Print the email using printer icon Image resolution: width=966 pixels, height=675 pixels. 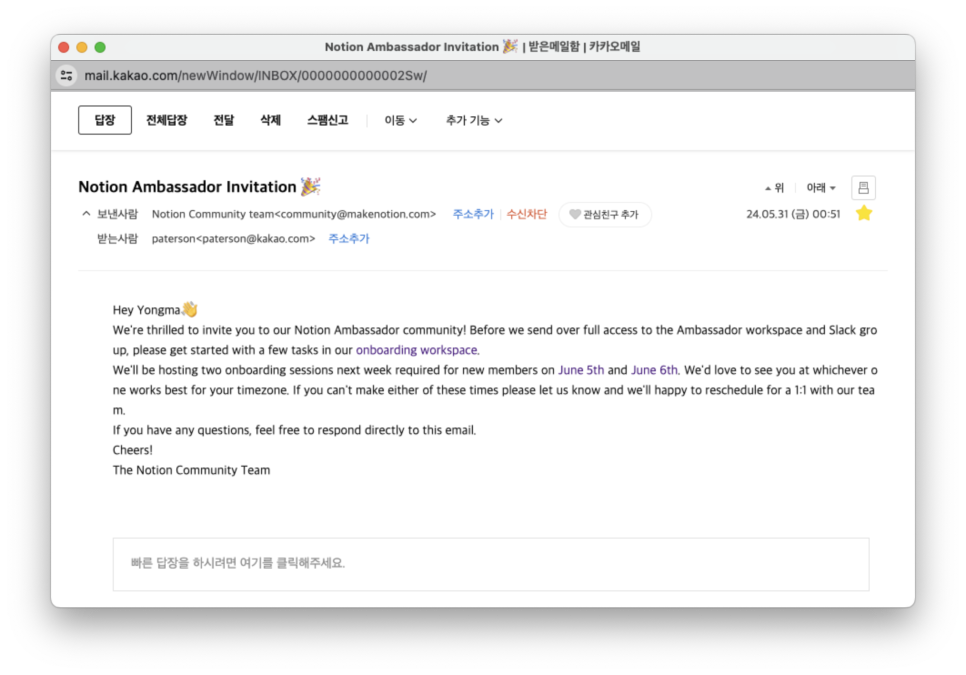pos(863,188)
